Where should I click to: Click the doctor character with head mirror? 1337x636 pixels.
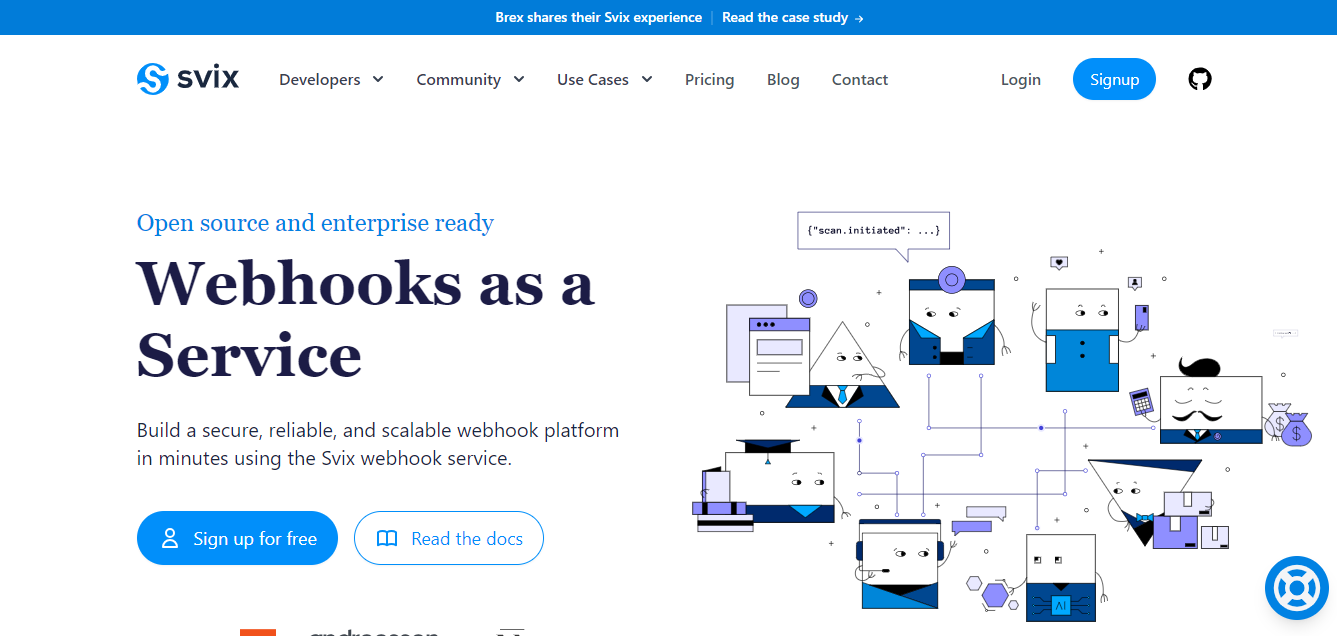pos(952,316)
